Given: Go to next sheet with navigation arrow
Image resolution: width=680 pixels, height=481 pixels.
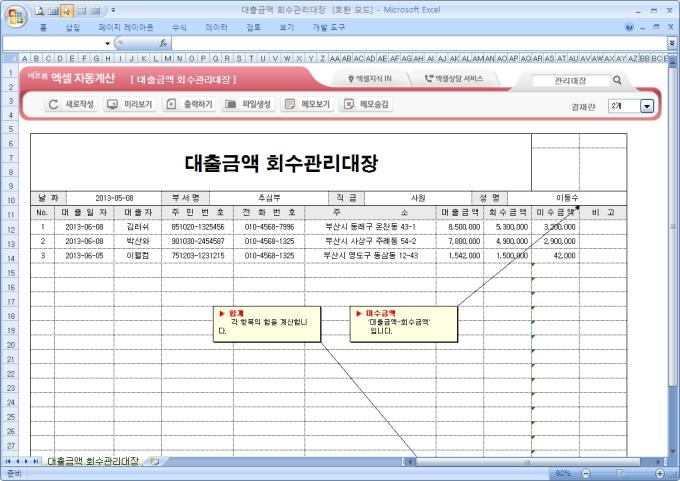Looking at the screenshot, I should (x=26, y=461).
